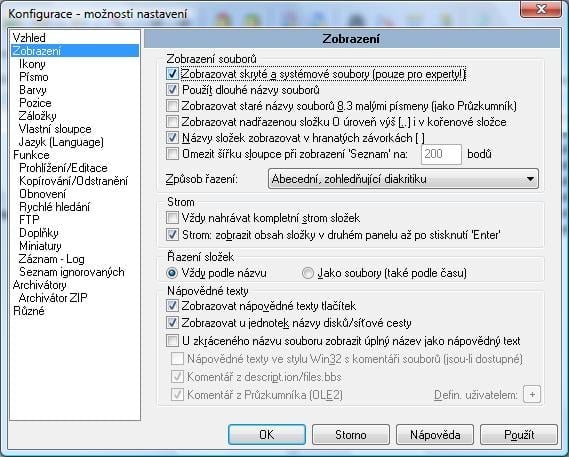
Task: Go to 'Rychlé hledání' settings page
Action: 54,207
